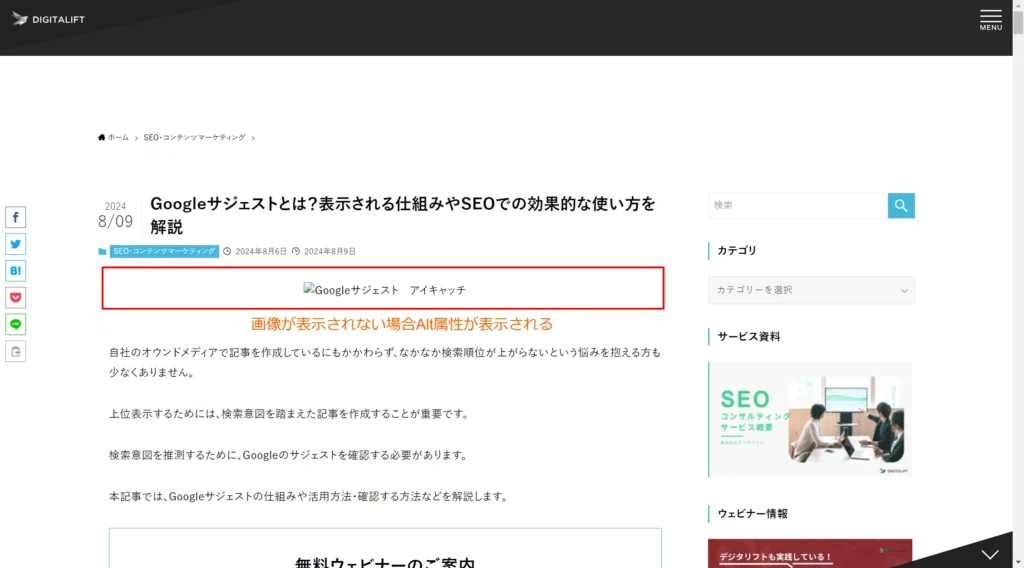Open the hamburger MENU button

click(x=990, y=20)
